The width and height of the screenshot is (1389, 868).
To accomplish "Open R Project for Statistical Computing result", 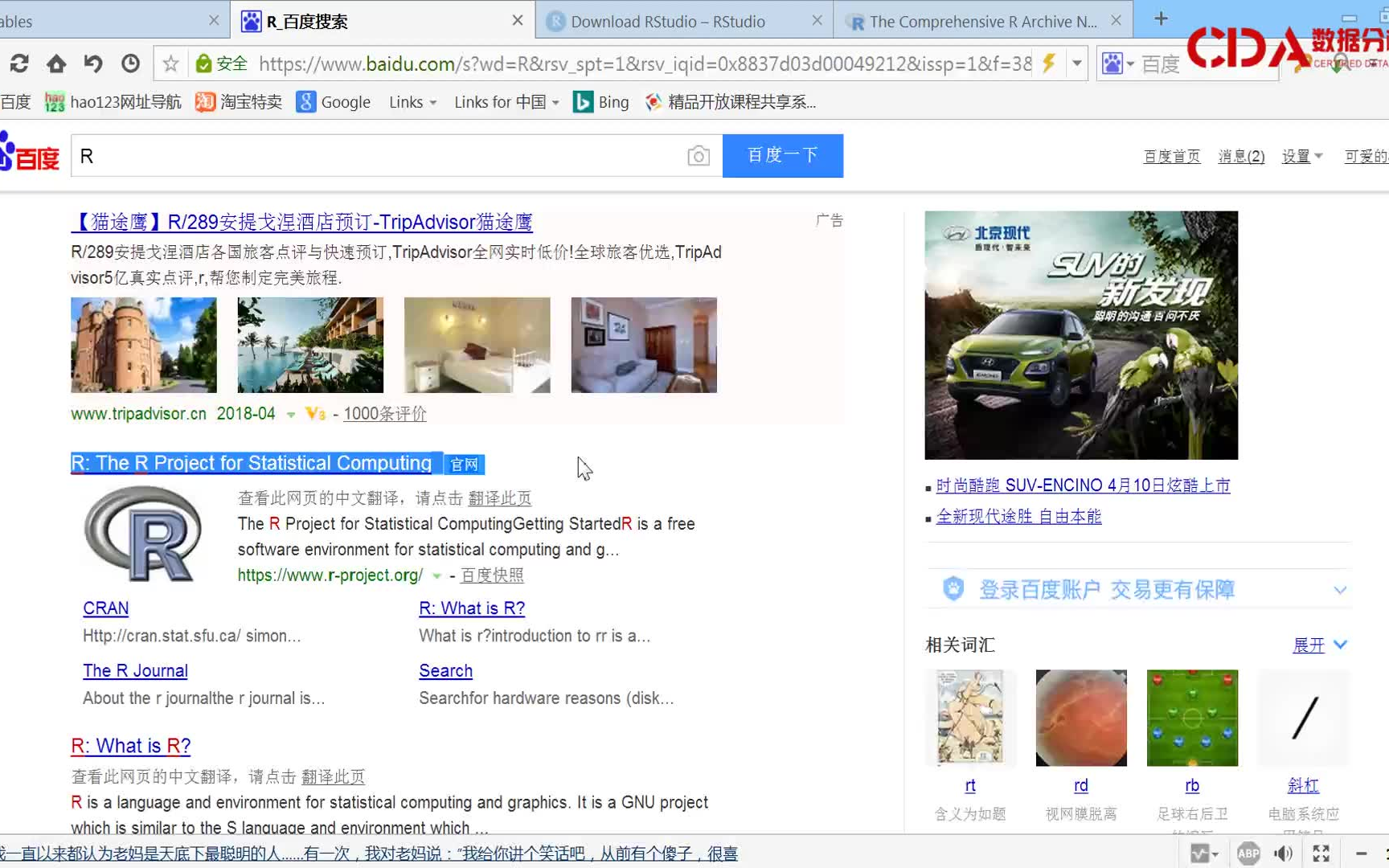I will click(252, 463).
